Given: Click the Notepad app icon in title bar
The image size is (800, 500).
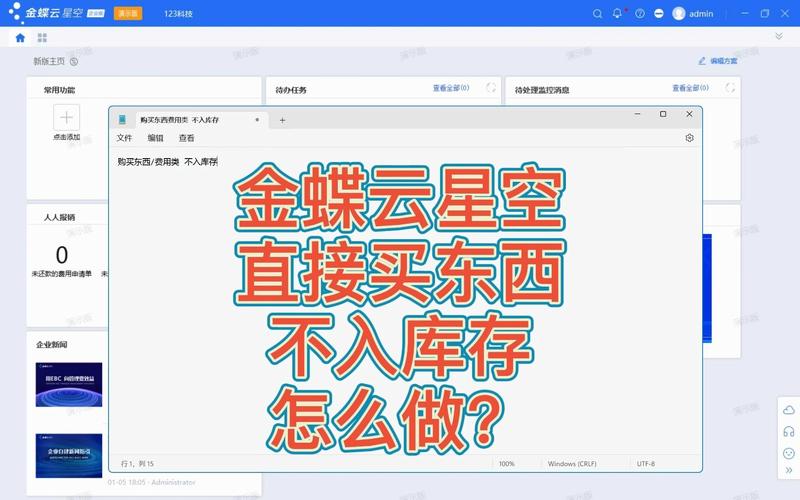Looking at the screenshot, I should click(122, 119).
